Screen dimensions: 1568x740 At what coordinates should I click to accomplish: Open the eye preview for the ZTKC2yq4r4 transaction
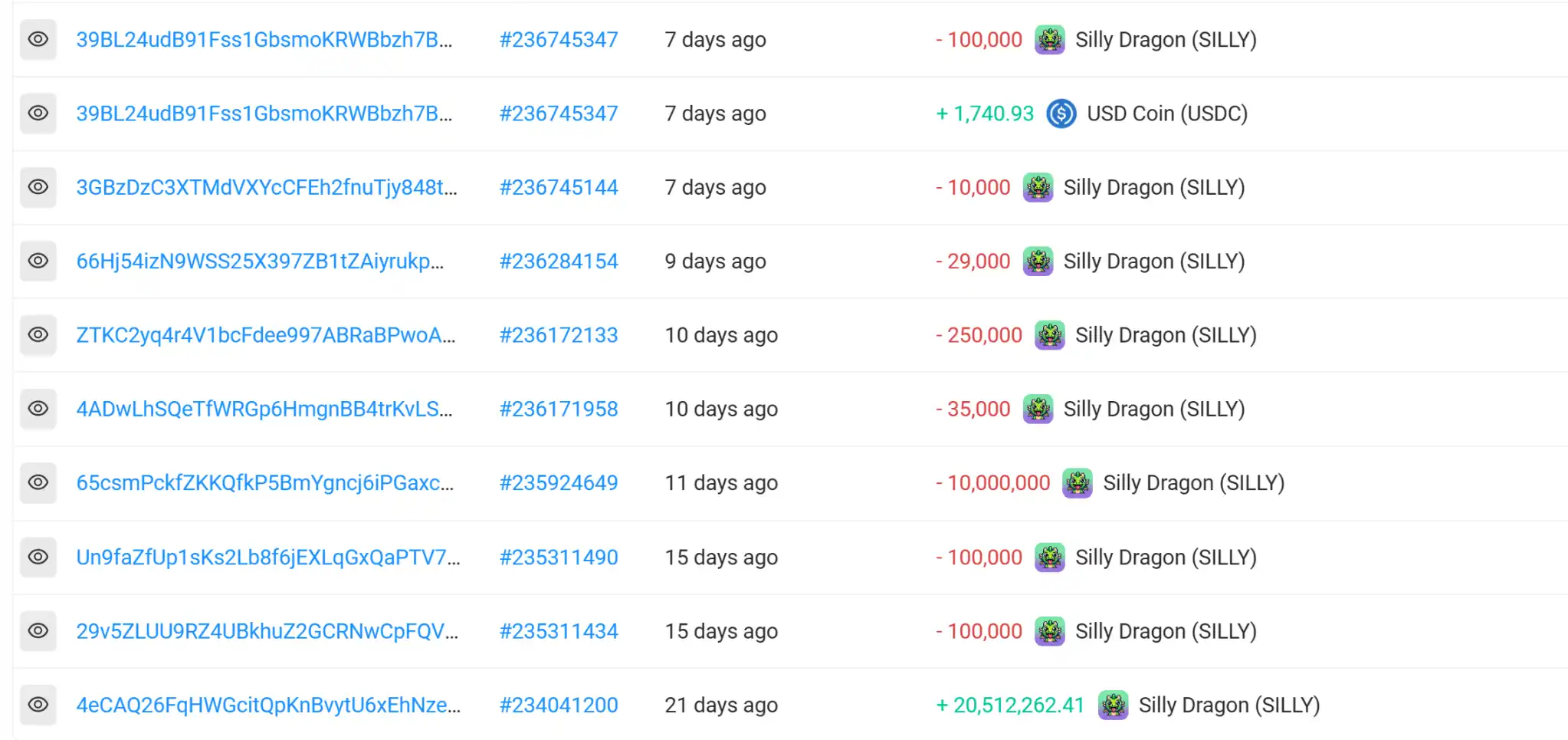(x=38, y=335)
